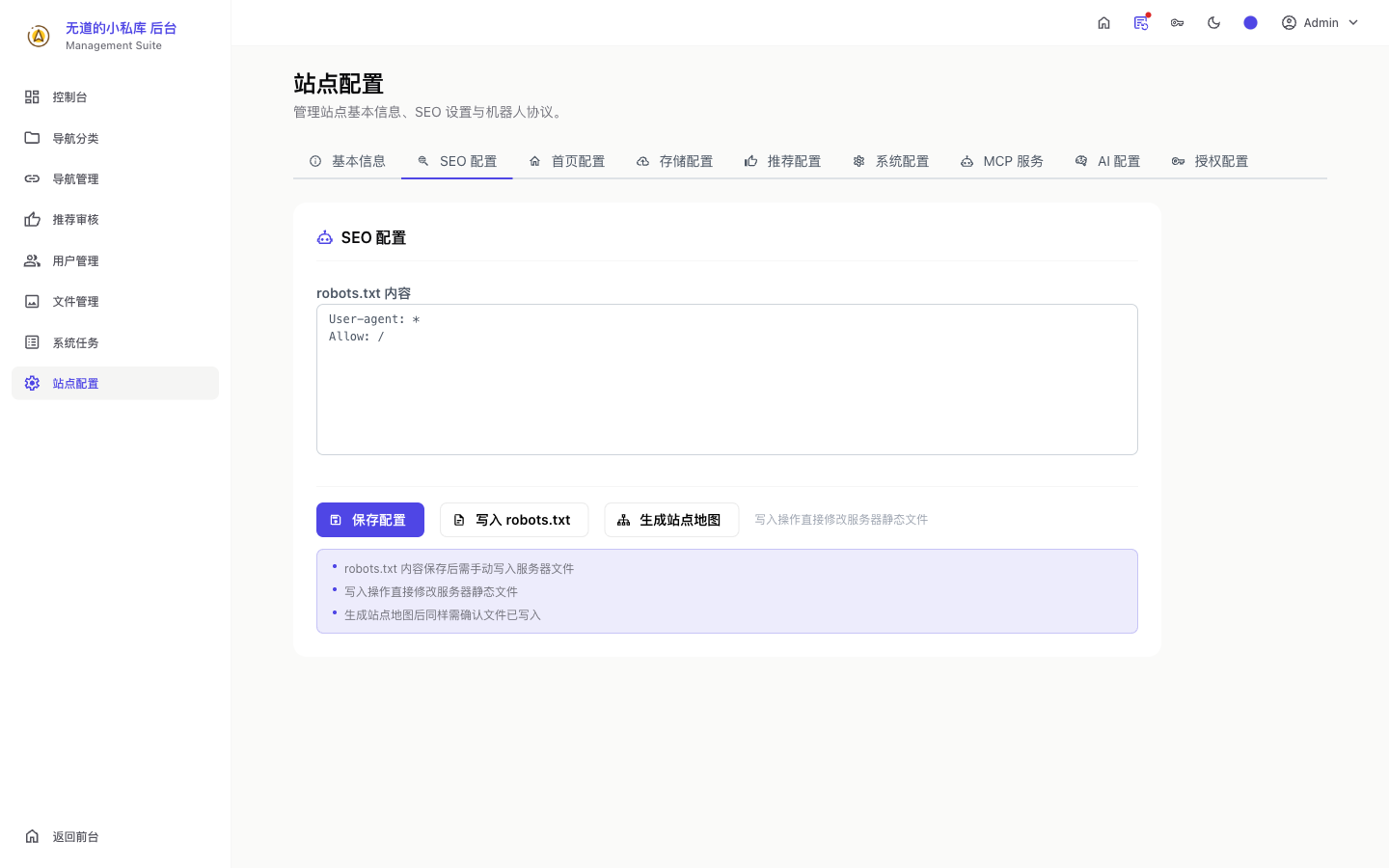Viewport: 1389px width, 868px height.
Task: Open the 系统配置 tab
Action: (x=891, y=161)
